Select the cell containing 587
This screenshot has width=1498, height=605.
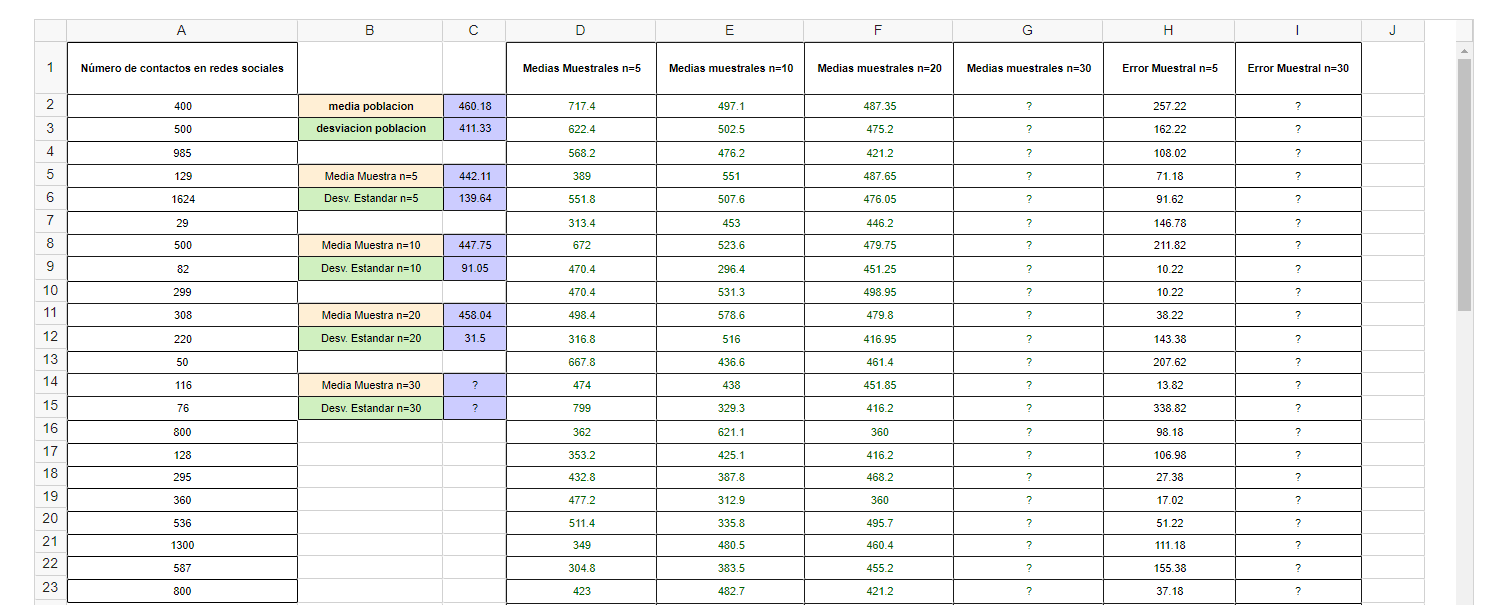click(182, 567)
